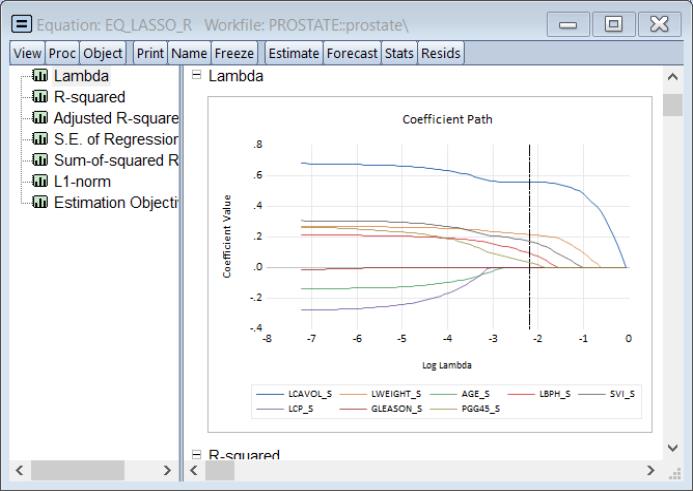The image size is (693, 491).
Task: Collapse the Lambda section
Action: 196,76
